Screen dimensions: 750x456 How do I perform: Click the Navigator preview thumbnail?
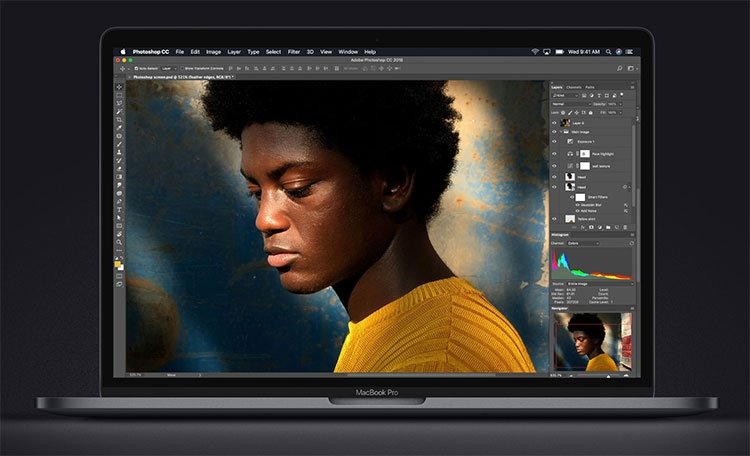(593, 342)
